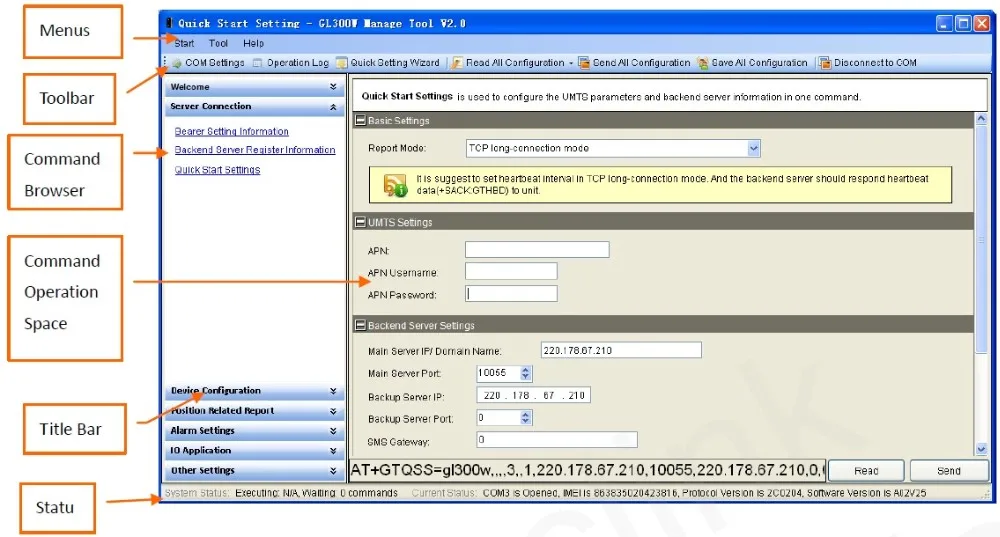Click the Backup Server Port number field

[498, 418]
